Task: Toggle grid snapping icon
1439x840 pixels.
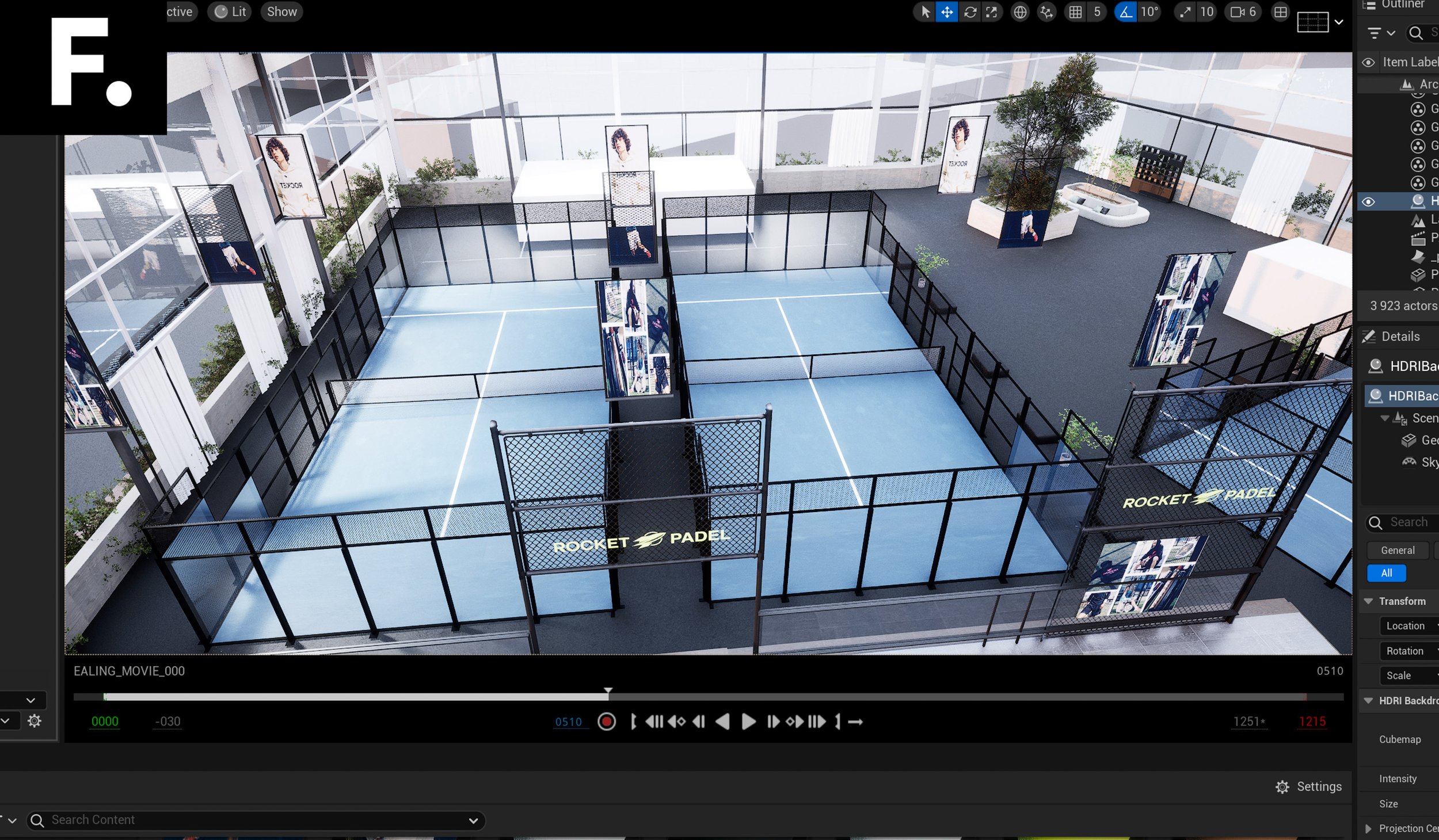Action: pos(1075,12)
